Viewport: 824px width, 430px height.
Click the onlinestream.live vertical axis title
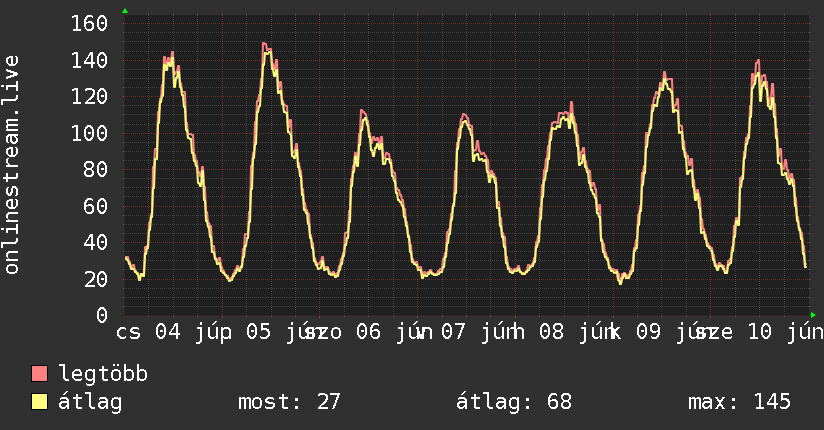(11, 165)
